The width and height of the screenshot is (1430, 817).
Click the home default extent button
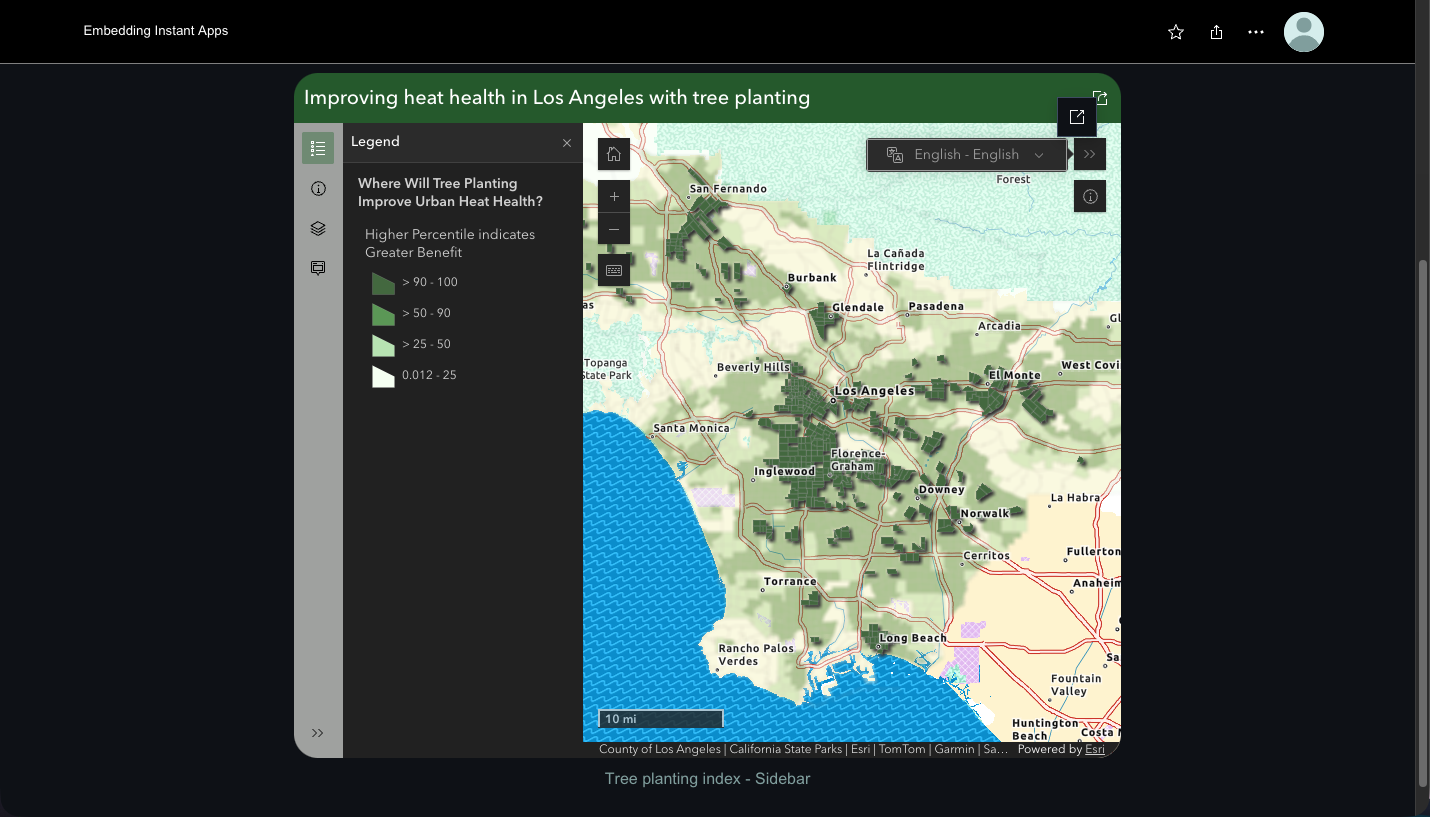[613, 153]
